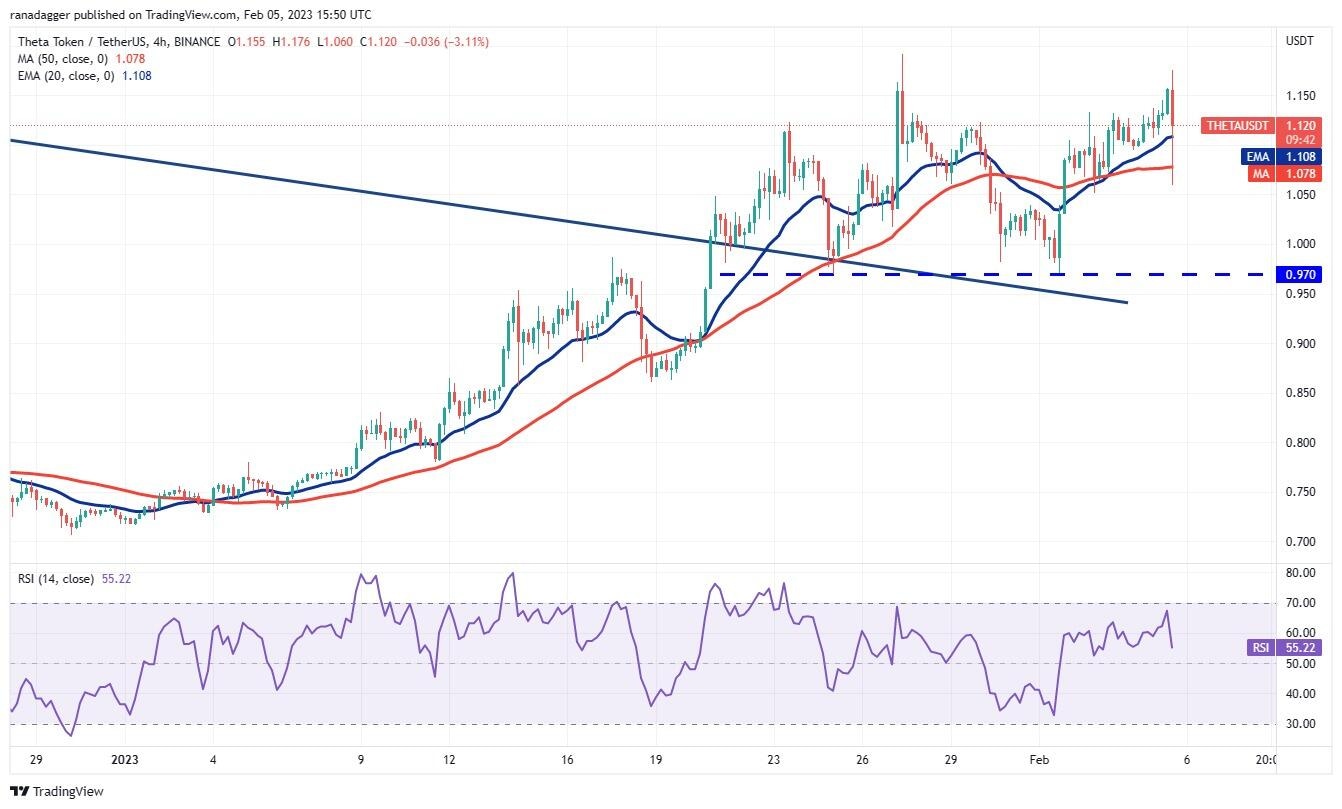Click the blue EMA tag on the price axis

[1257, 157]
